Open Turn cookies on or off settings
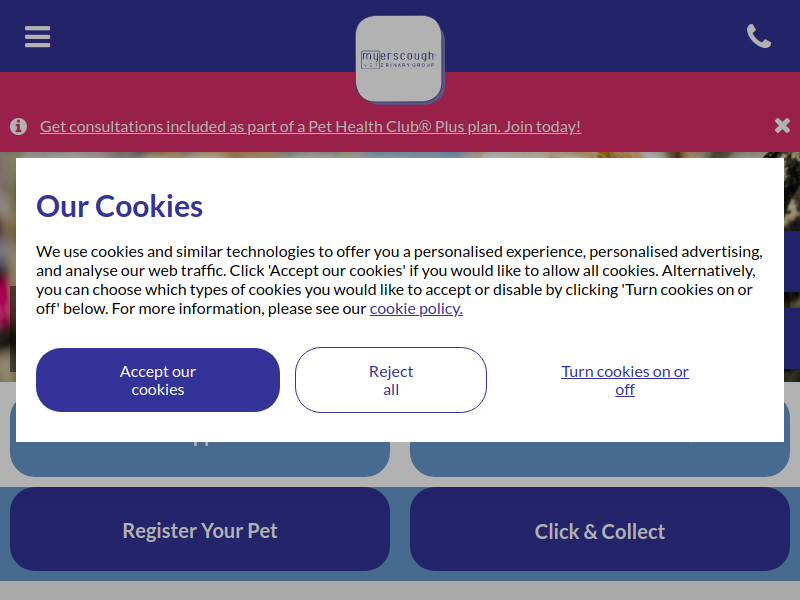 click(x=625, y=381)
